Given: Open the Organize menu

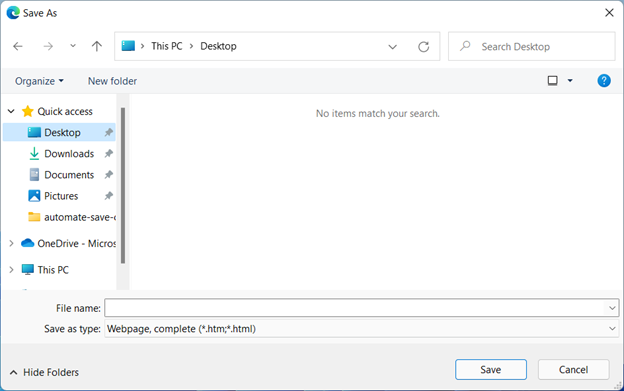Looking at the screenshot, I should click(x=39, y=81).
